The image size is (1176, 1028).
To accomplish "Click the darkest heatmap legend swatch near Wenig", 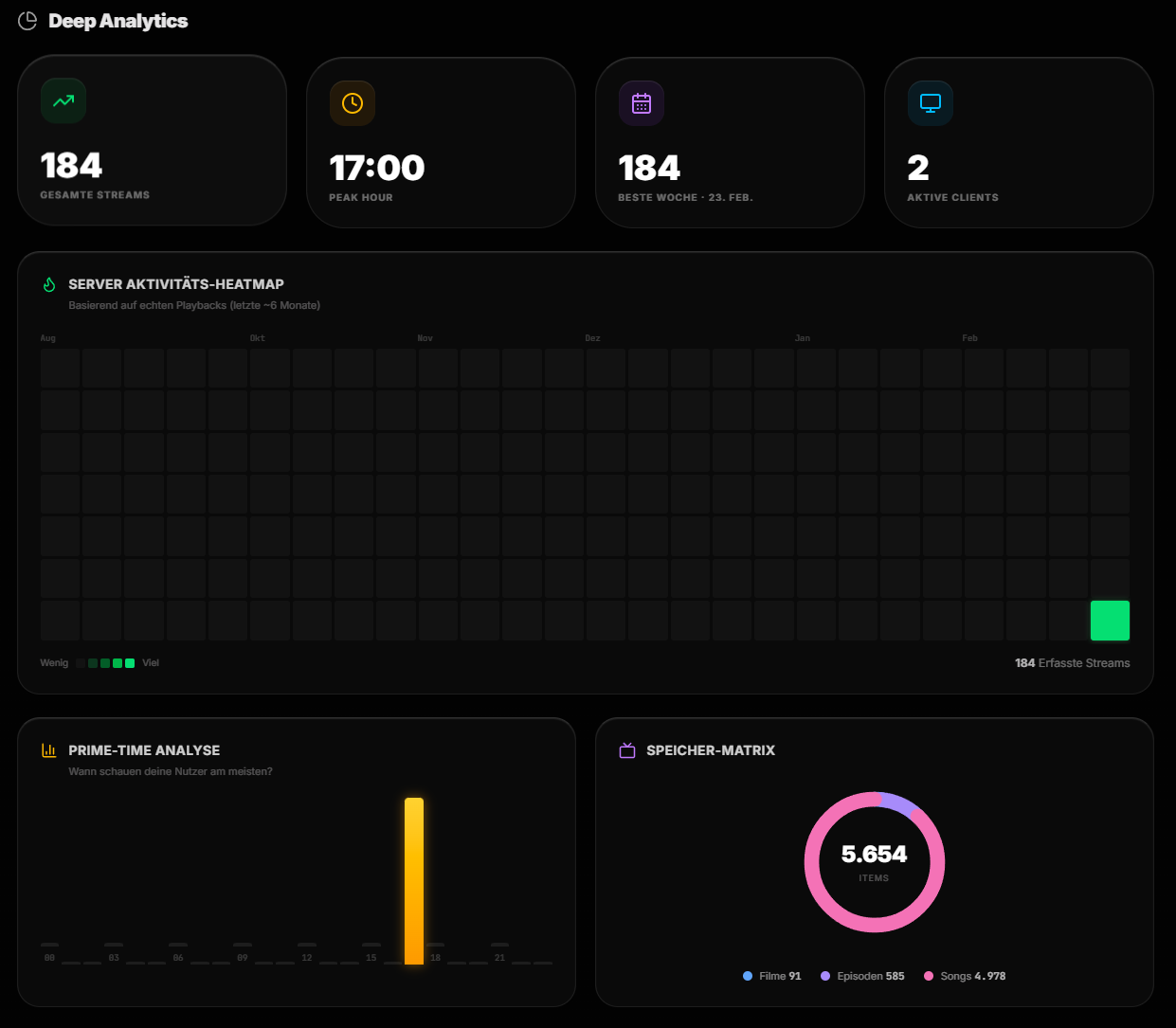I will pyautogui.click(x=81, y=663).
